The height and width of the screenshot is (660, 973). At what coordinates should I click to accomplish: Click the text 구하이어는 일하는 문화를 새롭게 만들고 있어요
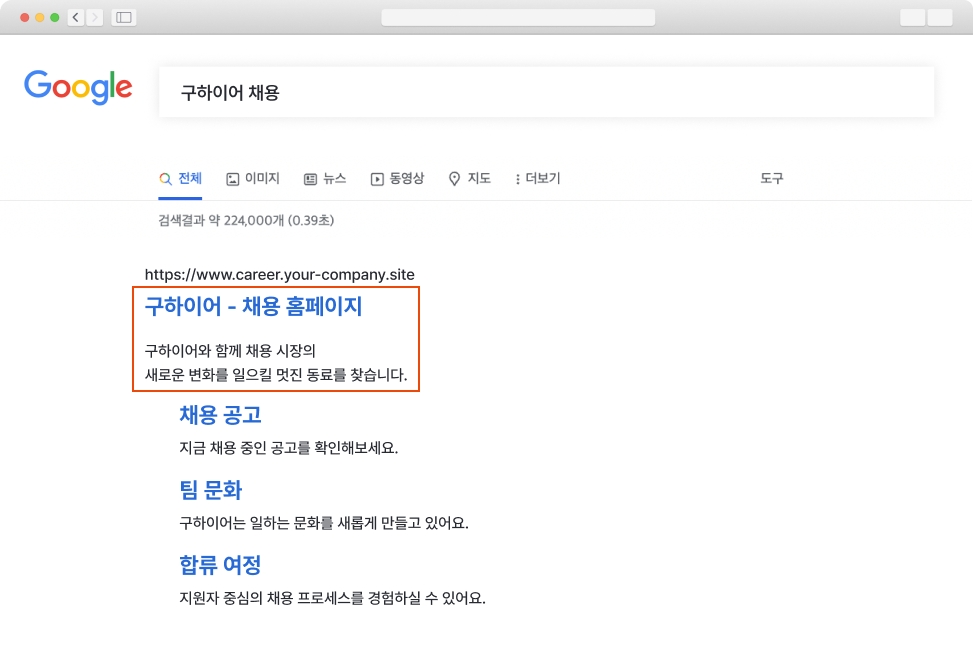[x=323, y=523]
